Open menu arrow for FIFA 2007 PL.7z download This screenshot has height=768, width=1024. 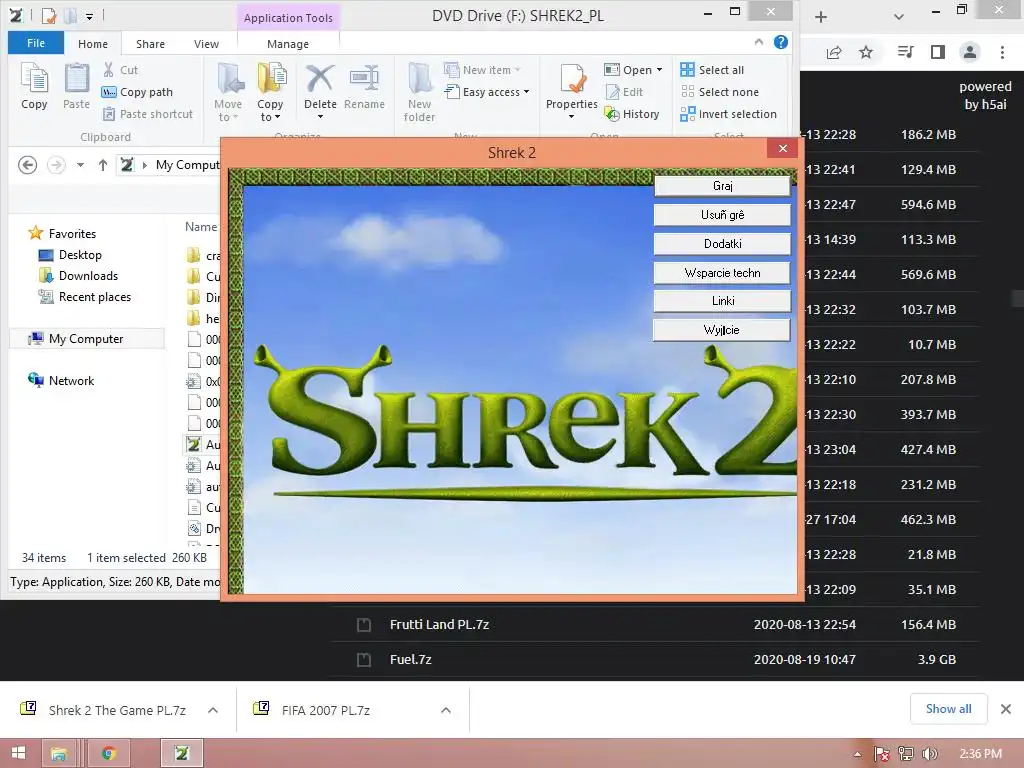click(x=446, y=710)
